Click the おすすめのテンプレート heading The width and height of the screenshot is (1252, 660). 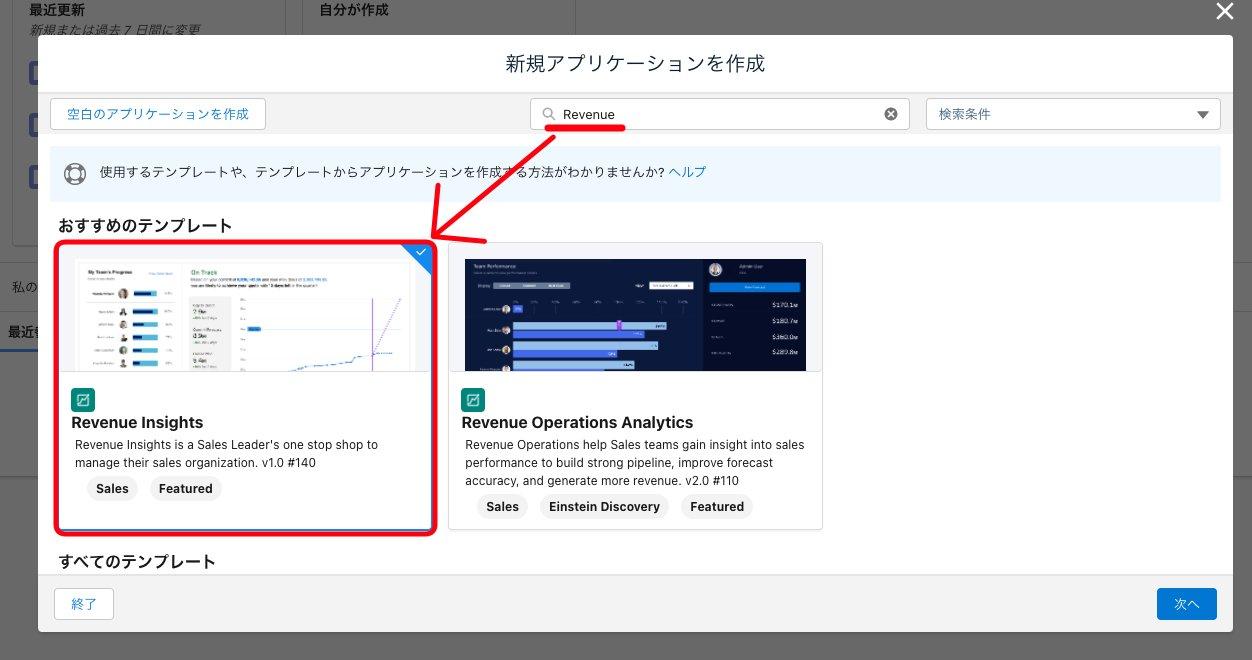tap(145, 226)
